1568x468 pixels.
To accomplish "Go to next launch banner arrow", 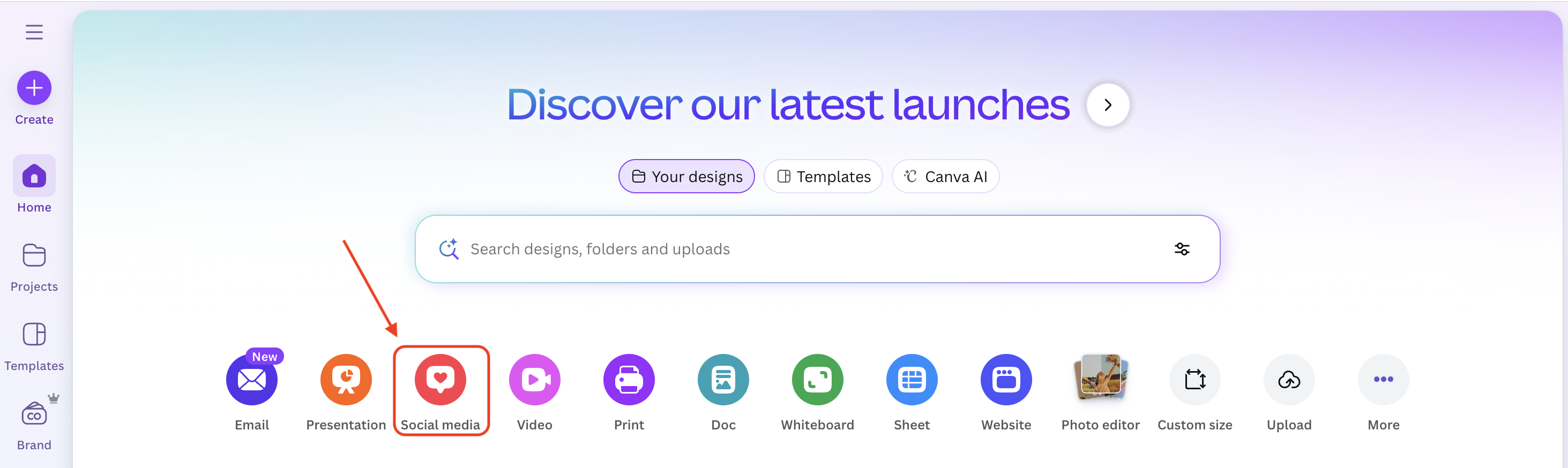I will point(1108,105).
